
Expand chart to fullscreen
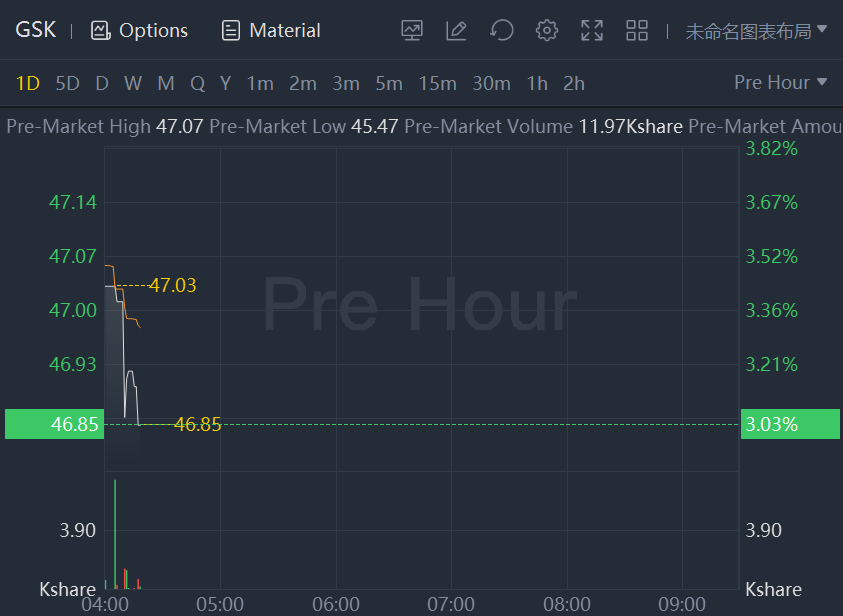click(x=592, y=30)
